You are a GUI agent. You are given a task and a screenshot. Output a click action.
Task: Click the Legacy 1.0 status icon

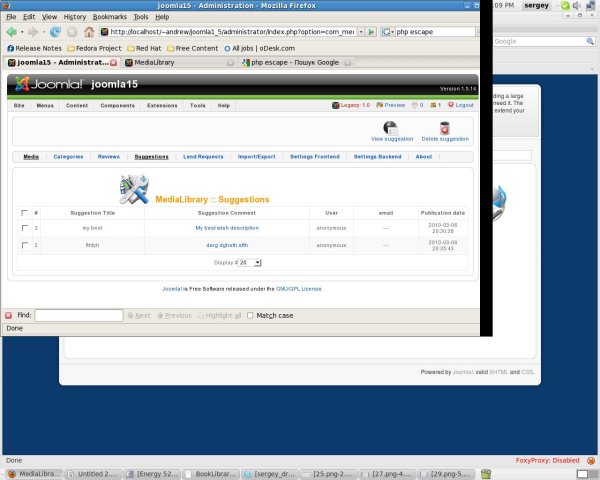pyautogui.click(x=336, y=105)
